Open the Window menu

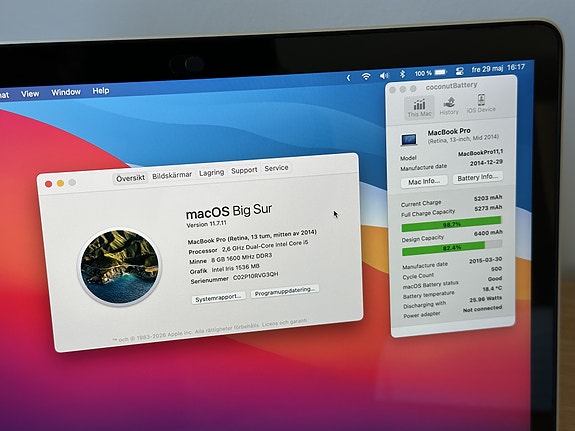(66, 92)
